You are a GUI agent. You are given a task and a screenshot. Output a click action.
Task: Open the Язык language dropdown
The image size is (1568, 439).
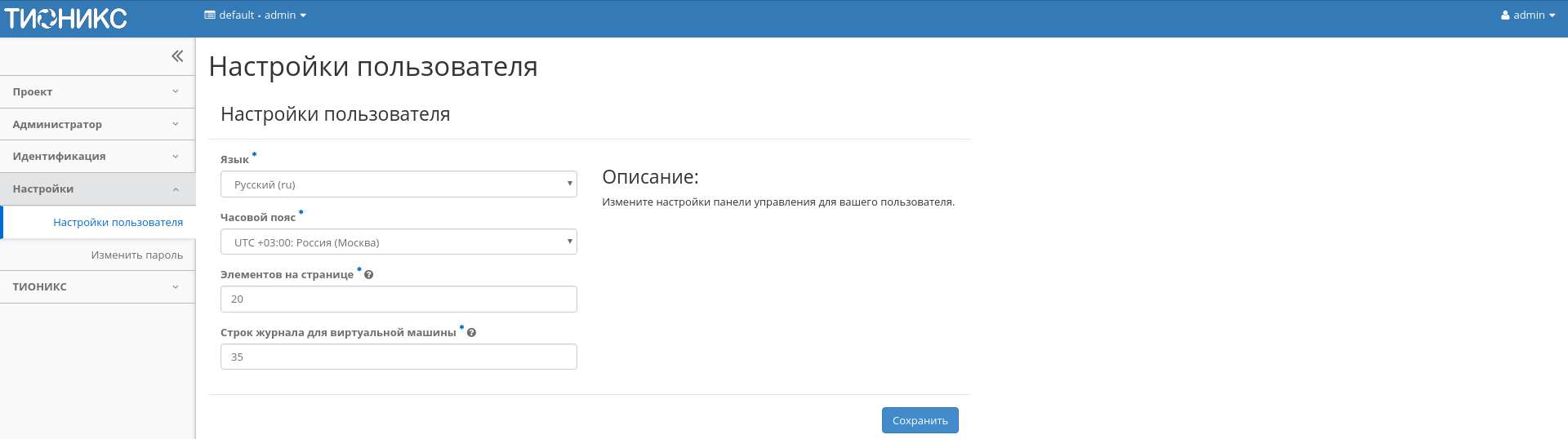pyautogui.click(x=399, y=184)
